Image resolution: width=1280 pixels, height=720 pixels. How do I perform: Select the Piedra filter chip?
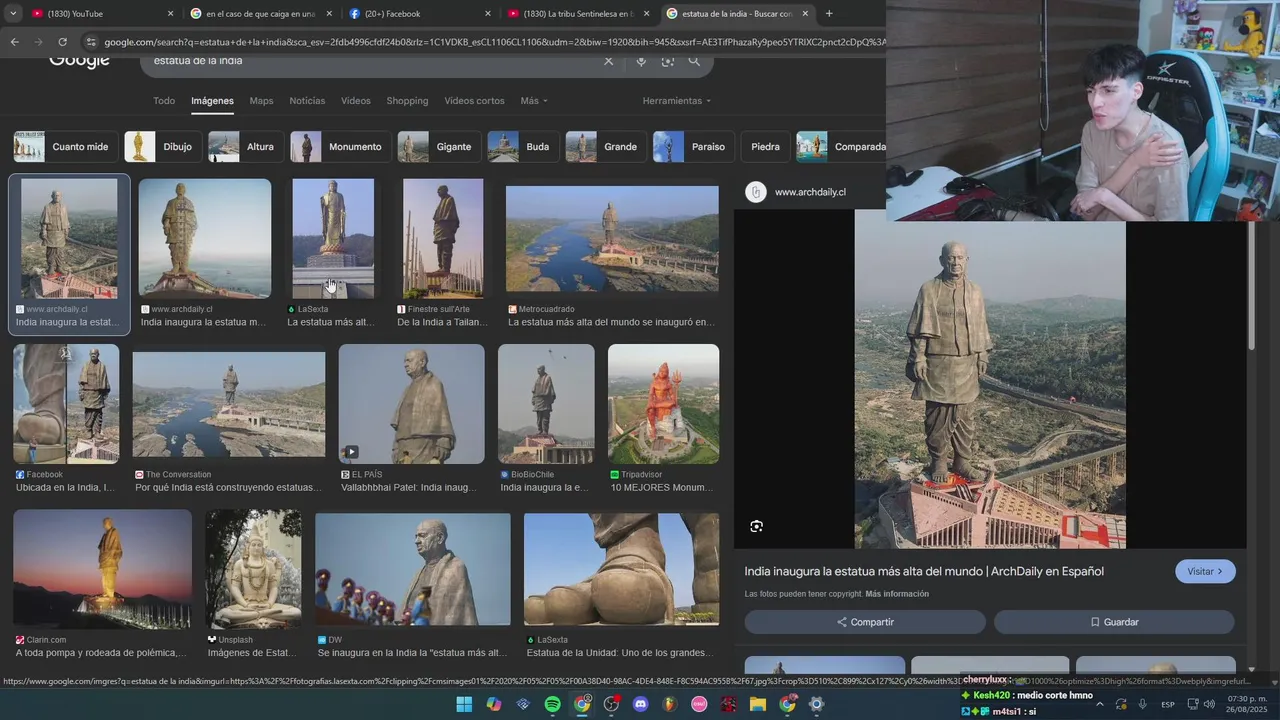tap(765, 147)
